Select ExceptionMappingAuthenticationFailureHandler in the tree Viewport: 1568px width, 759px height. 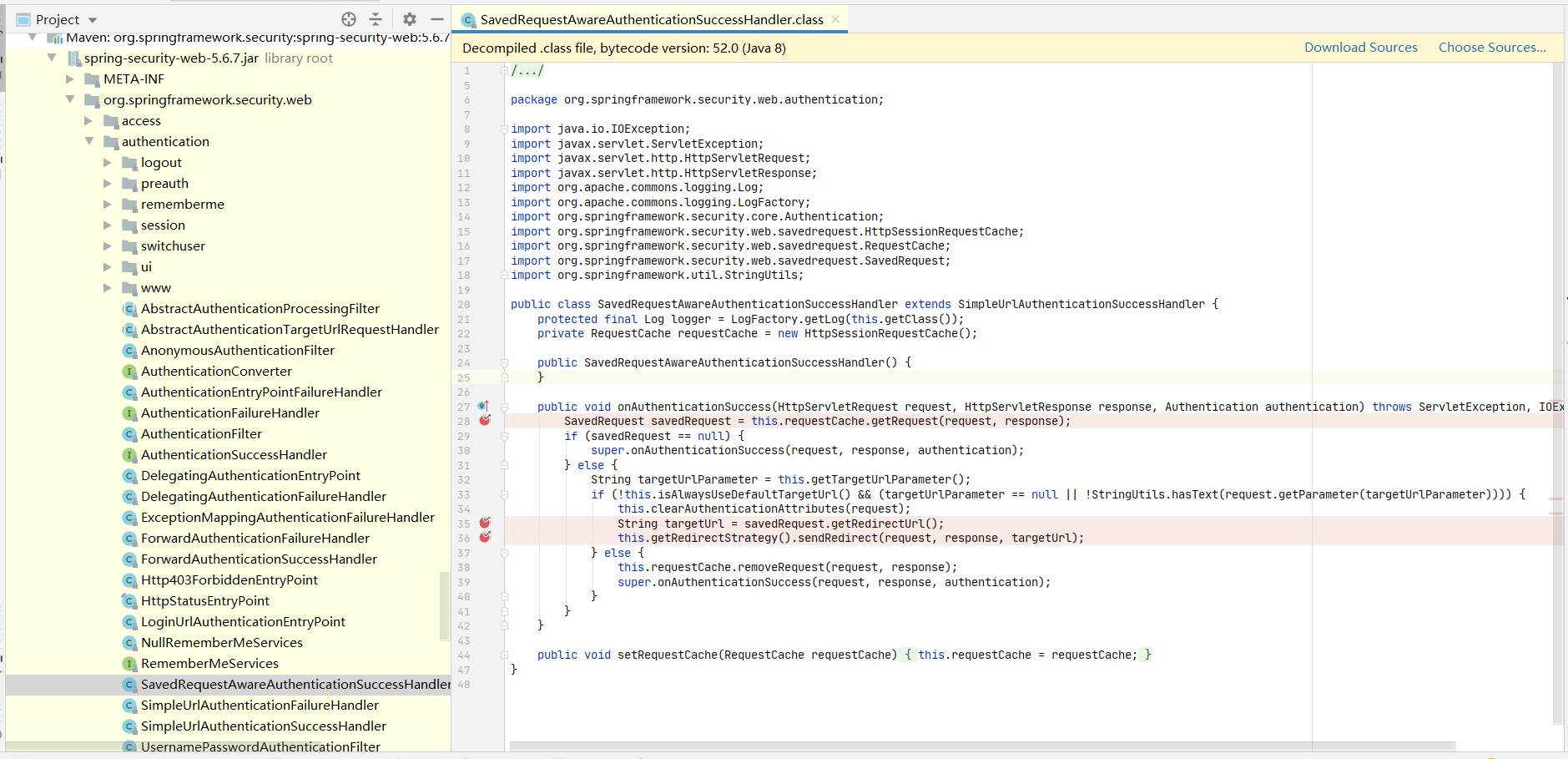(x=287, y=518)
